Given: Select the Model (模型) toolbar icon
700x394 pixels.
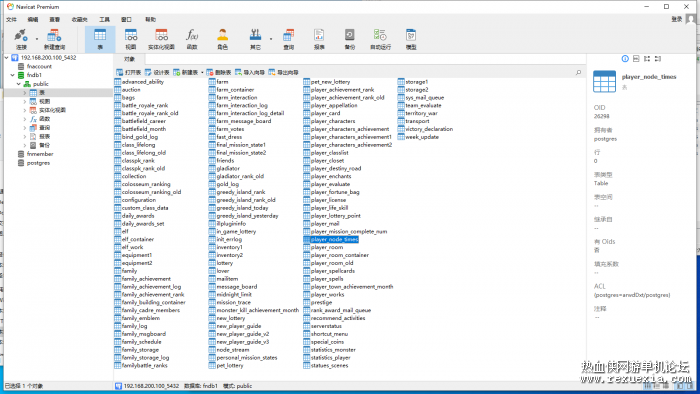Looking at the screenshot, I should pos(411,39).
